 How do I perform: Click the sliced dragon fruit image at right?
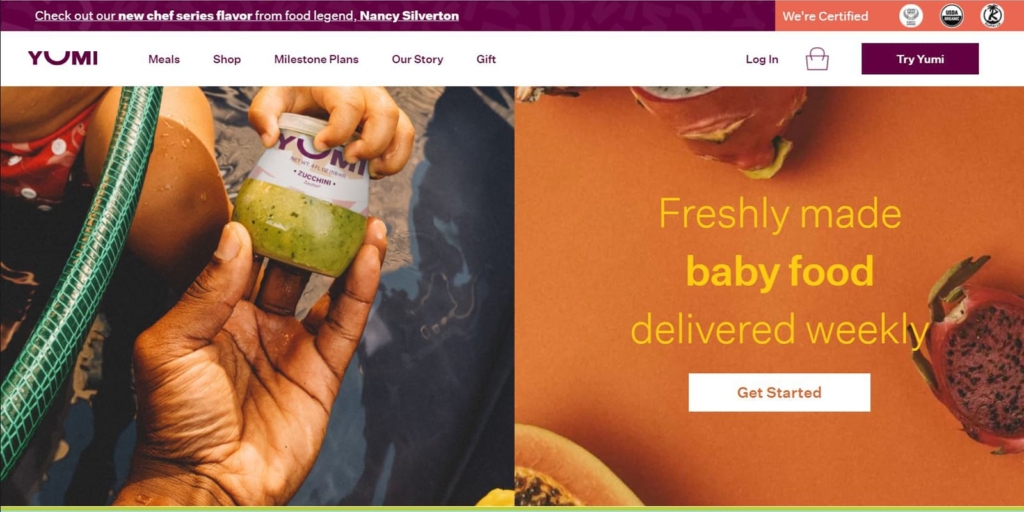click(974, 355)
